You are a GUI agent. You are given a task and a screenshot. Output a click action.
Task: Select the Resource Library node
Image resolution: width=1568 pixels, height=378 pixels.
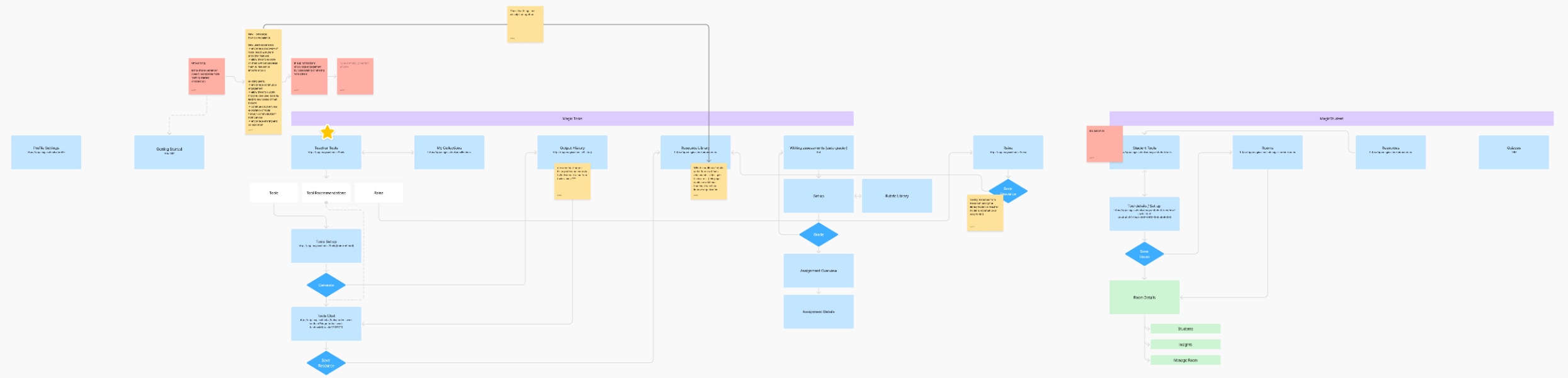tap(695, 152)
